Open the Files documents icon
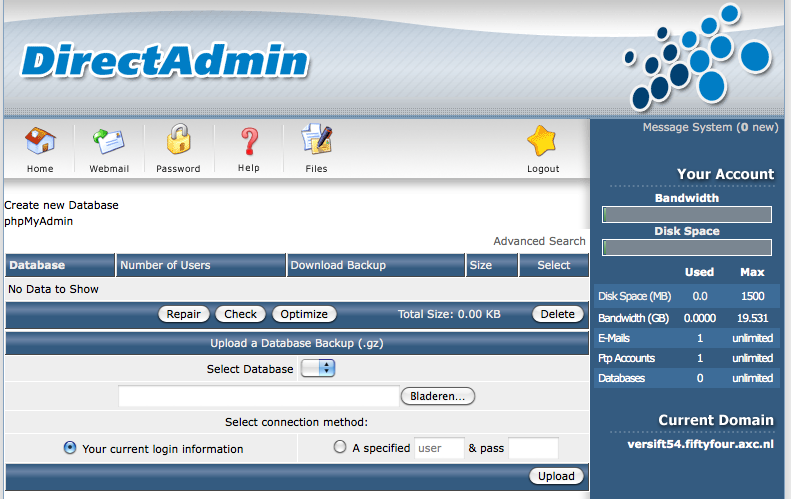The image size is (791, 499). (x=317, y=139)
